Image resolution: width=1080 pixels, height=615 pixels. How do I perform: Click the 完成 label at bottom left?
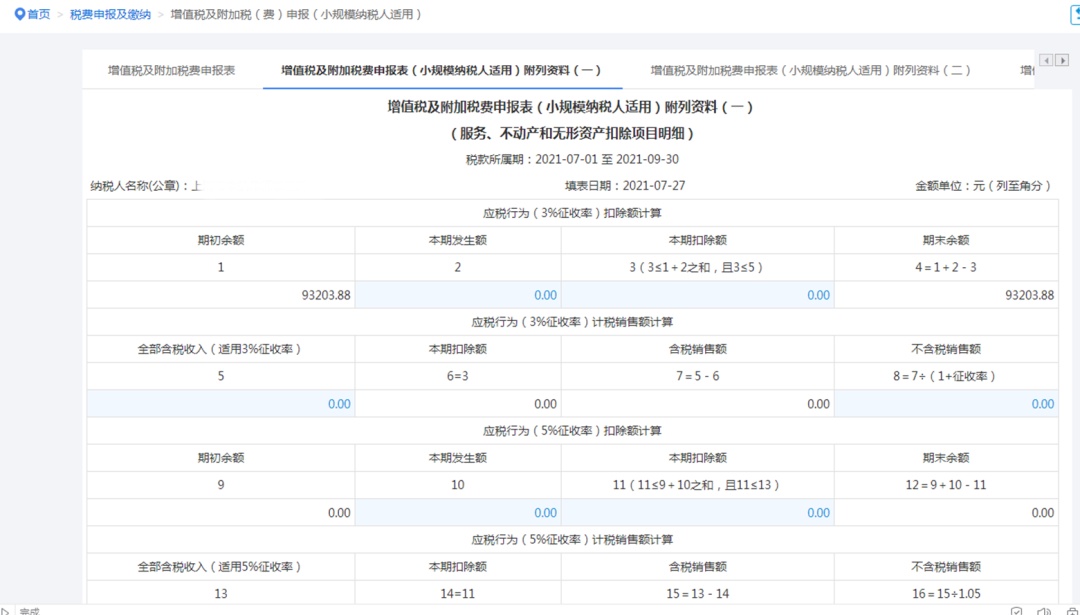pos(30,612)
